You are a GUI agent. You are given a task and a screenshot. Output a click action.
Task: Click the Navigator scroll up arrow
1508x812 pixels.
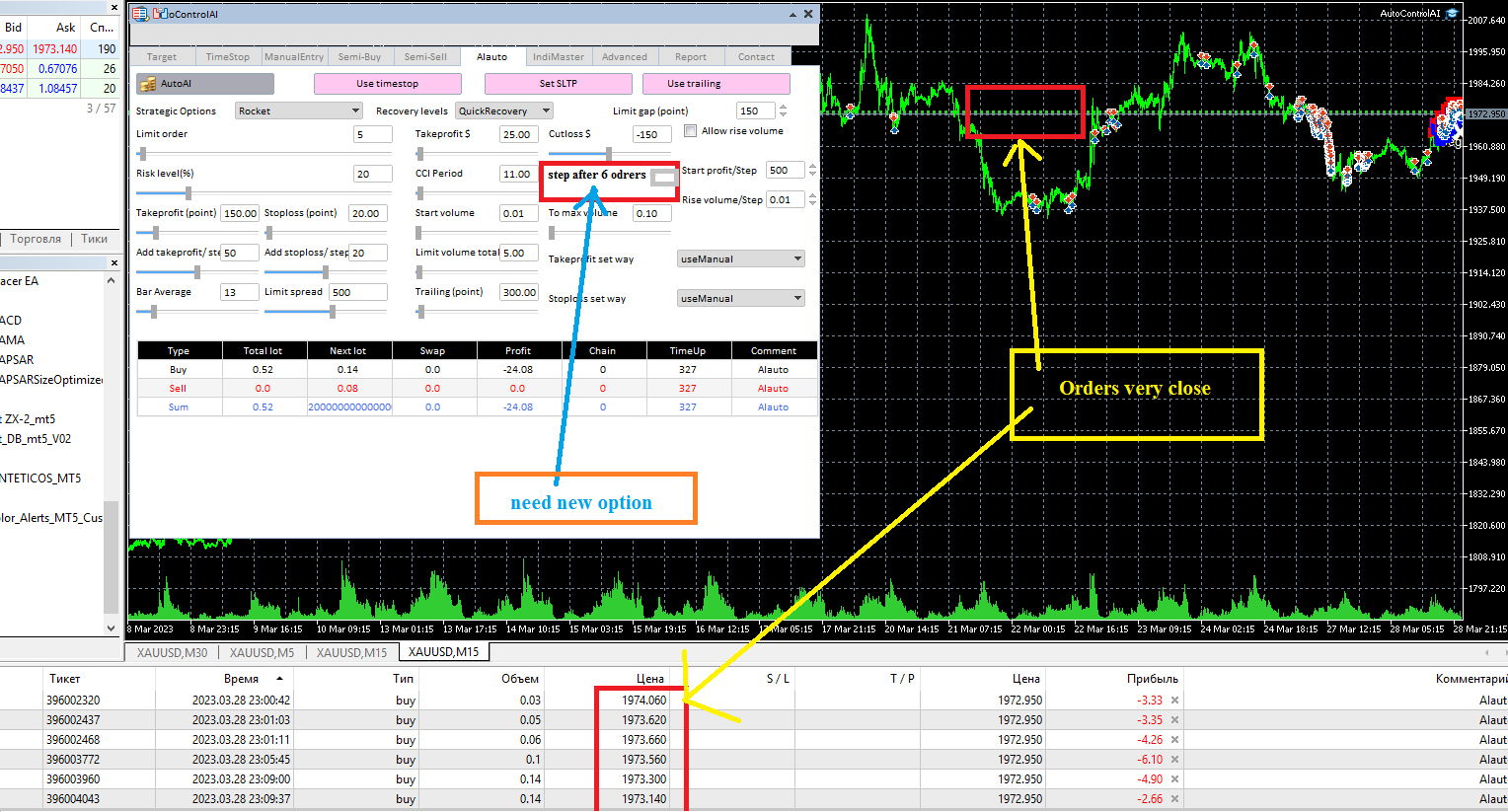pos(111,281)
